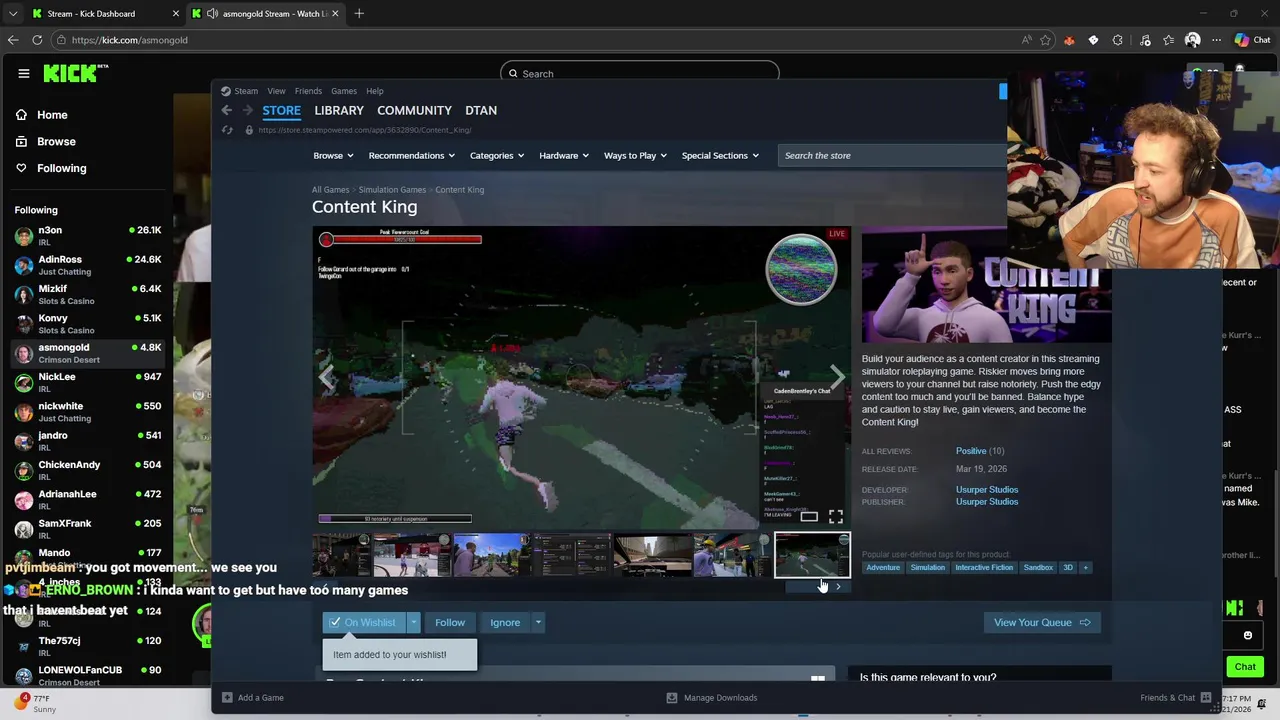Open browser settings and more menu
This screenshot has height=720, width=1280.
coord(1216,40)
